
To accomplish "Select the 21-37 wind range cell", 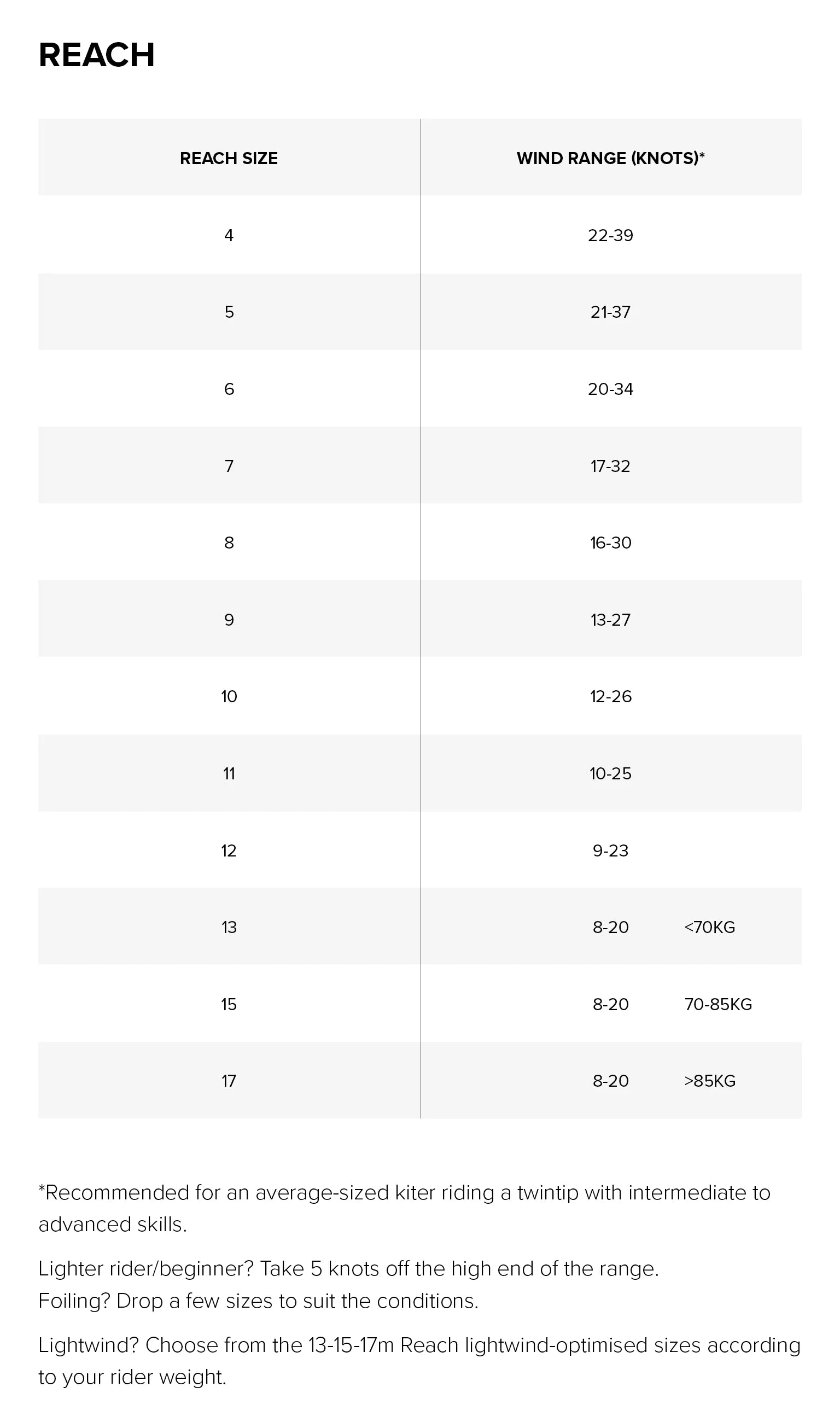I will (610, 312).
